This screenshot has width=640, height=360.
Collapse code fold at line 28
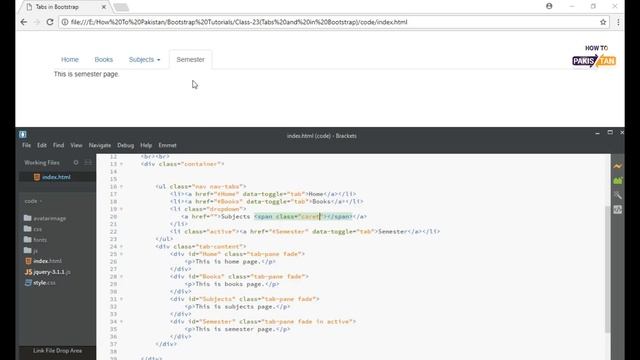[121, 276]
